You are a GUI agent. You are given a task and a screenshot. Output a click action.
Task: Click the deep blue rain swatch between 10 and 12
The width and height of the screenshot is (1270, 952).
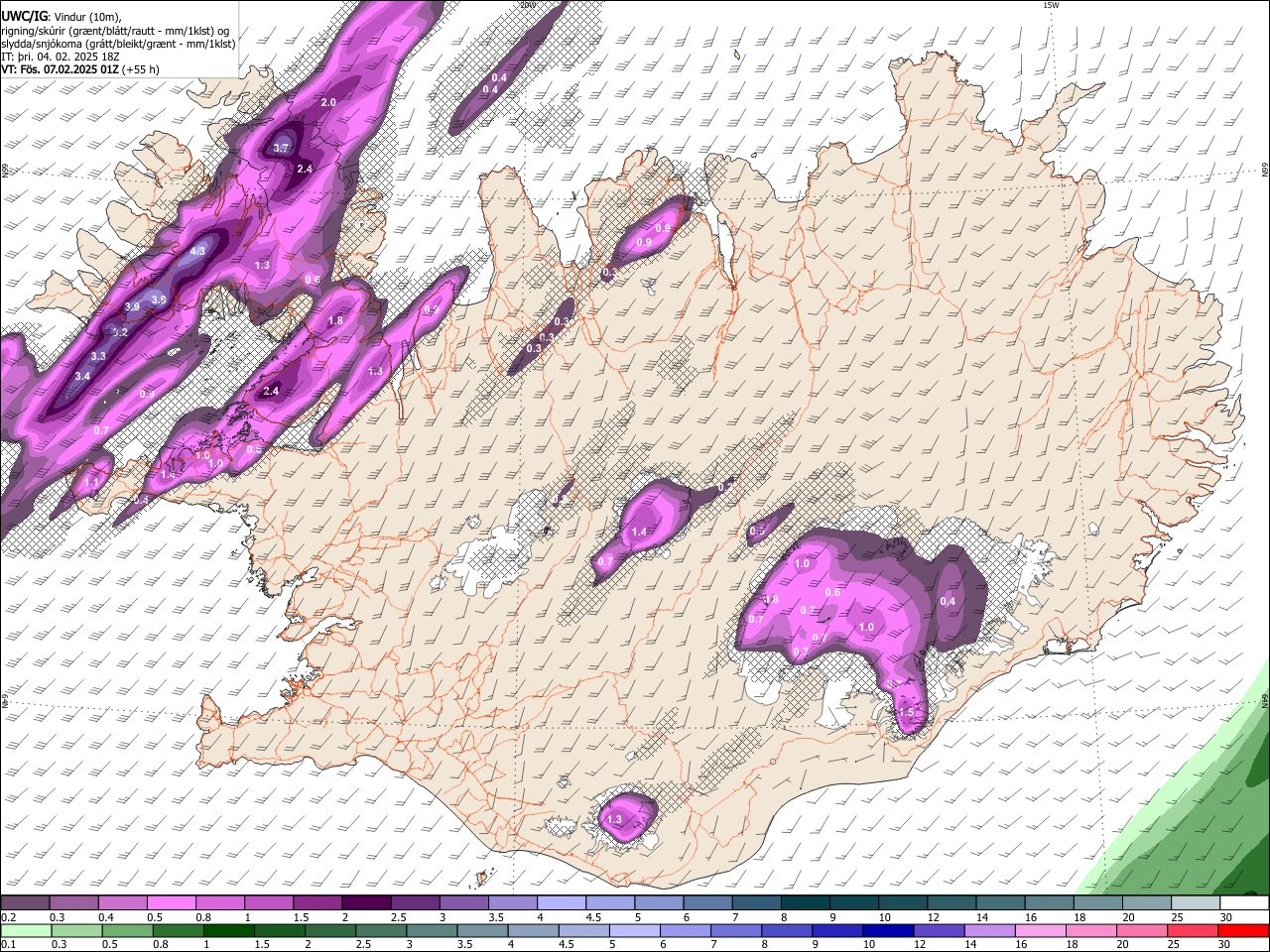(888, 930)
